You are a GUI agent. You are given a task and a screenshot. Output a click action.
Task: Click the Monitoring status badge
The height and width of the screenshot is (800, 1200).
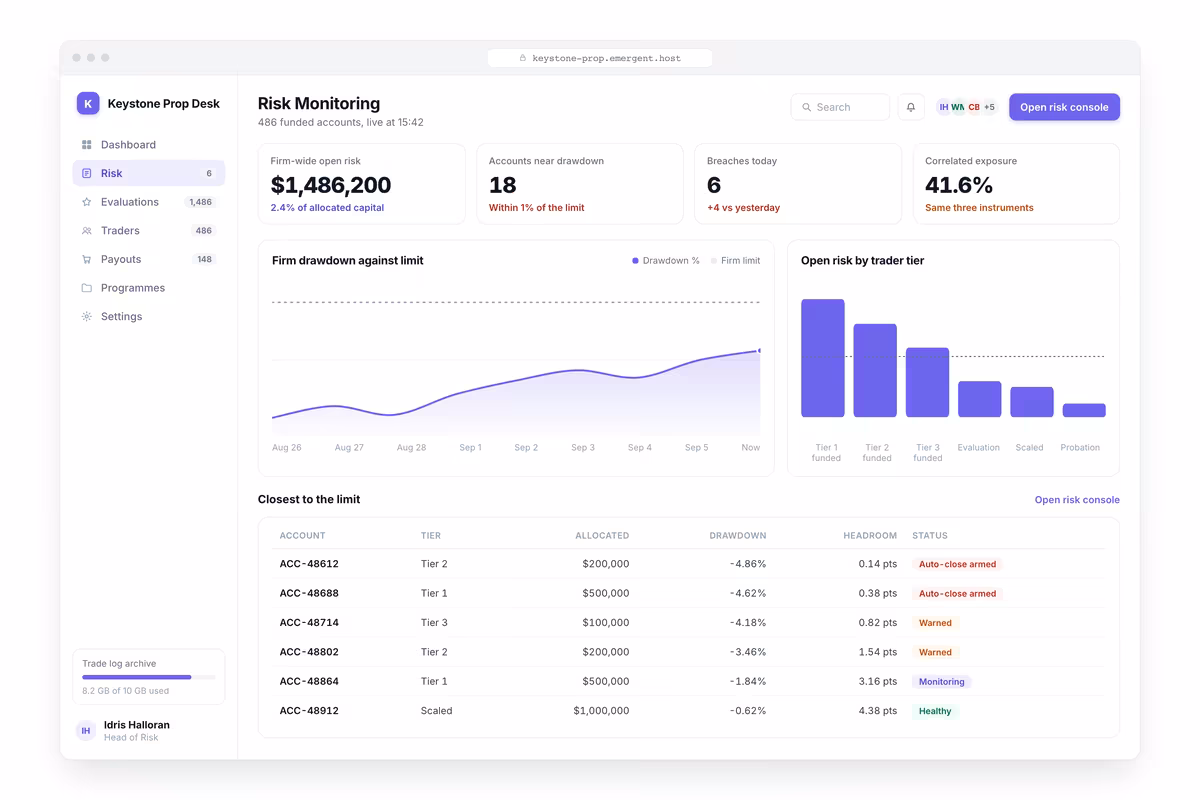[942, 682]
